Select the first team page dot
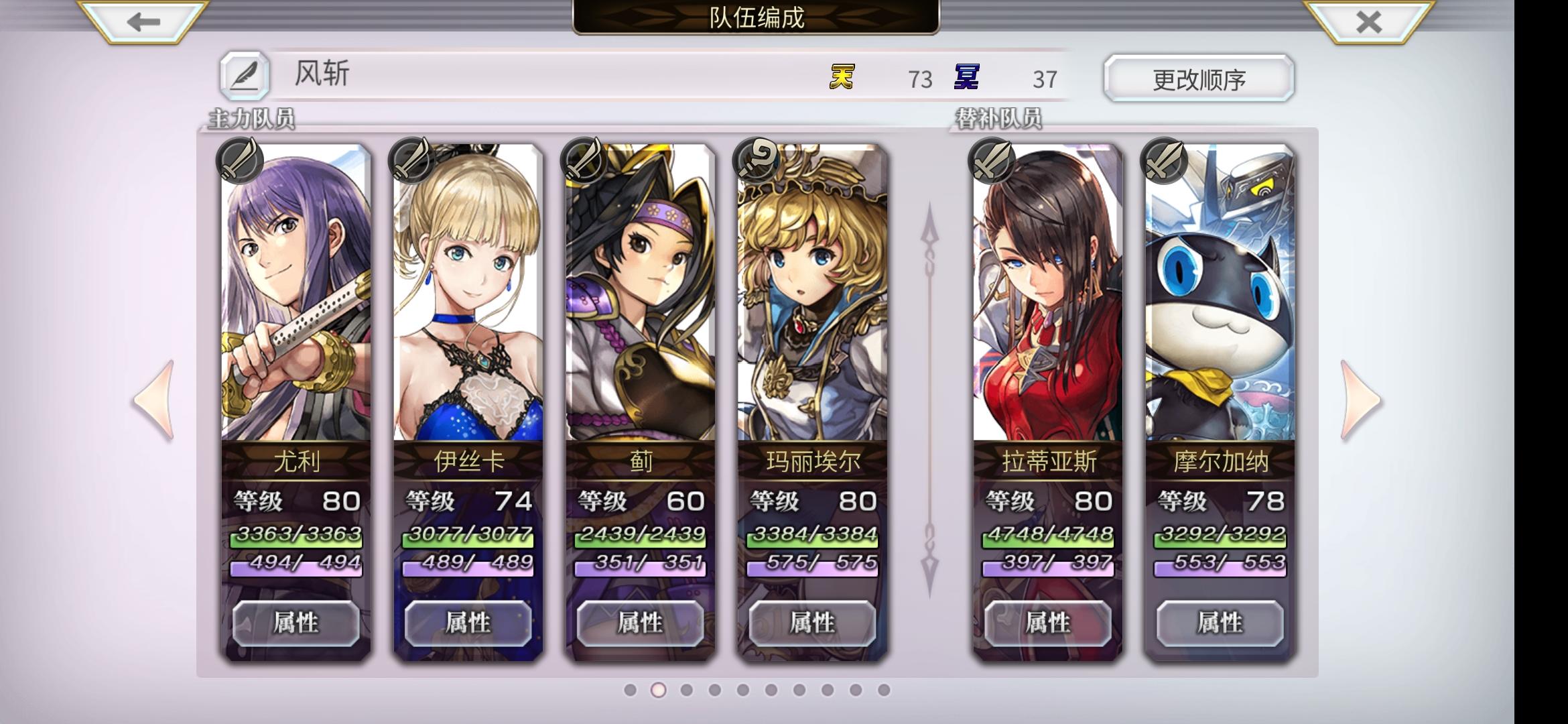The image size is (1568, 724). pyautogui.click(x=630, y=690)
